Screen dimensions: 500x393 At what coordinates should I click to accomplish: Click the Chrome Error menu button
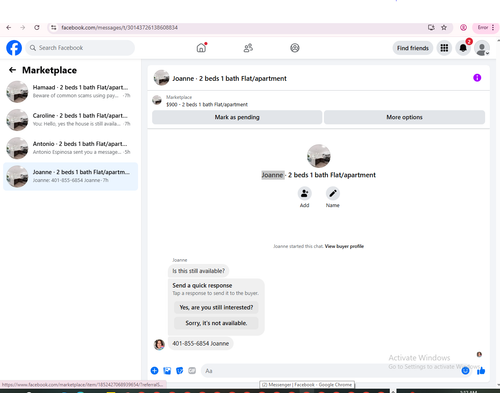point(486,28)
